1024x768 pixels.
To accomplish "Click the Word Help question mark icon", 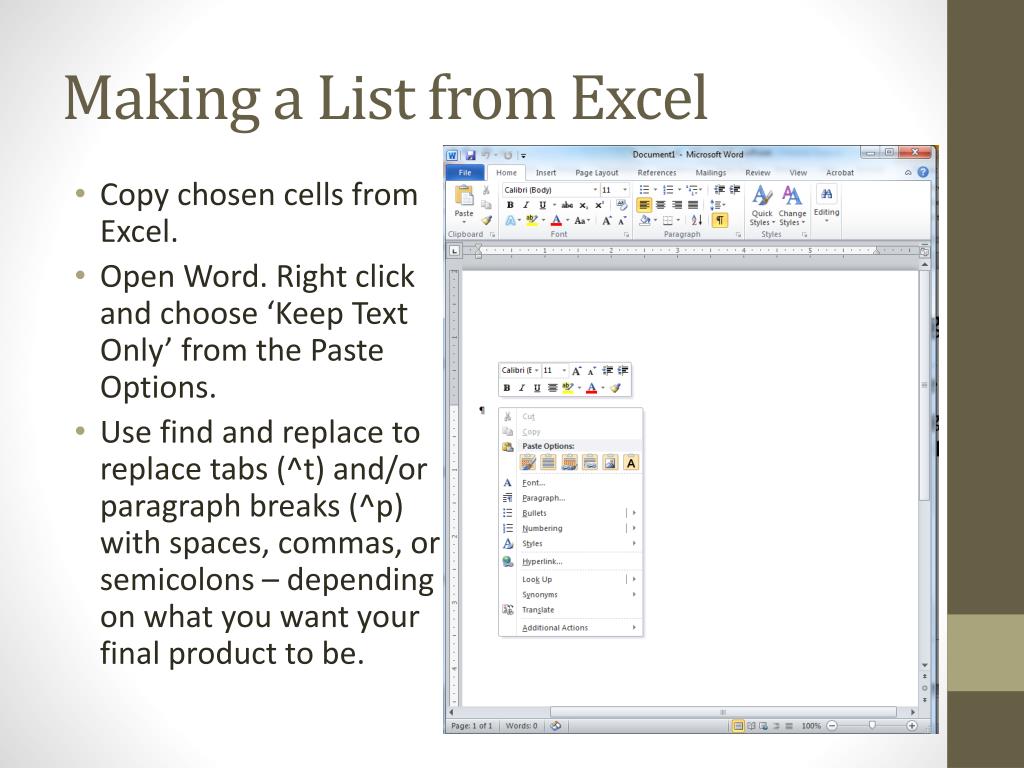I will coord(923,172).
